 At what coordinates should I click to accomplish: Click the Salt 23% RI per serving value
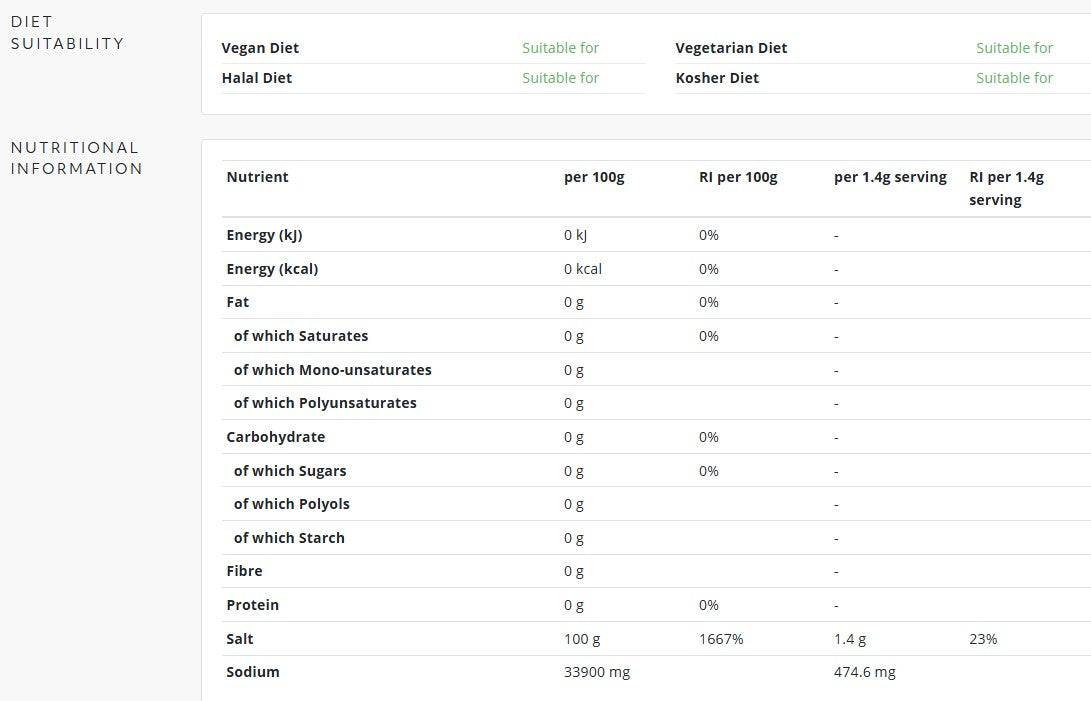coord(983,639)
